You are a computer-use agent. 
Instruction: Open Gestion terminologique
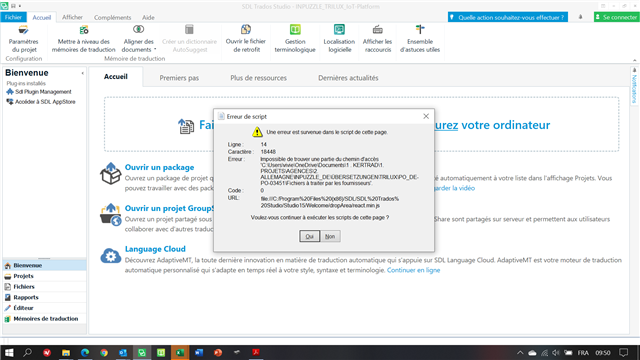coord(295,39)
